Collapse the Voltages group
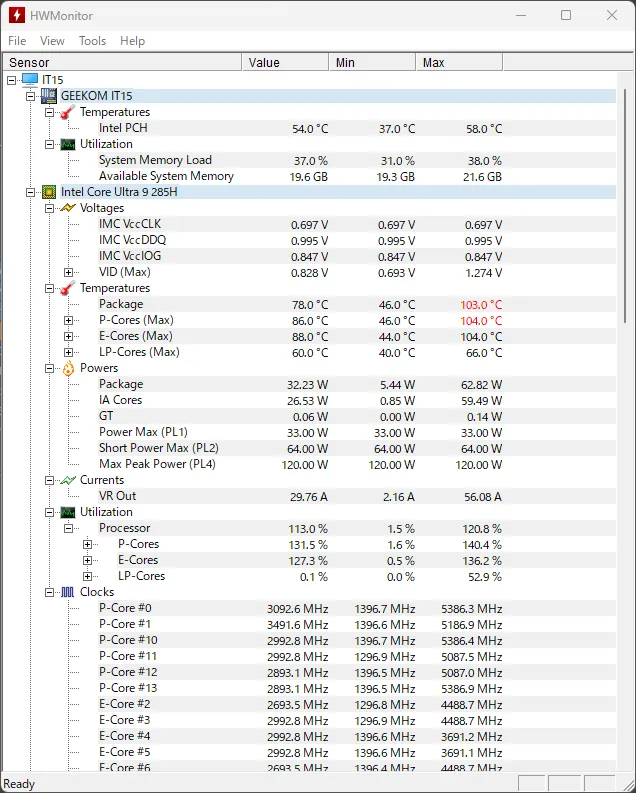636x793 pixels. (x=49, y=208)
